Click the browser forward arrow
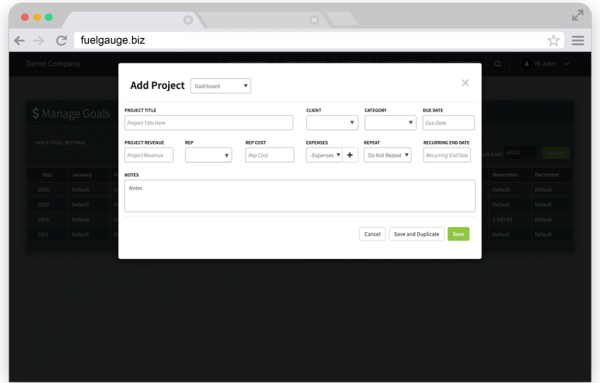This screenshot has width=600, height=383. click(39, 40)
